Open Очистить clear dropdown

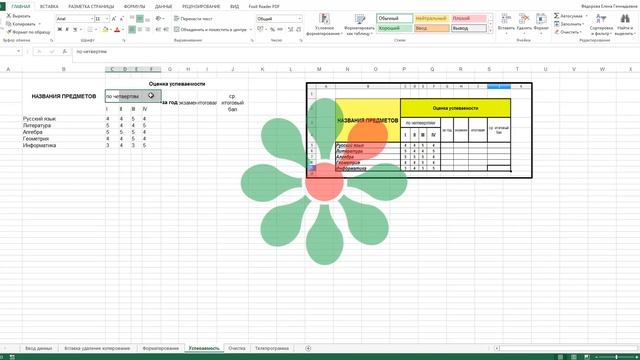click(x=568, y=32)
